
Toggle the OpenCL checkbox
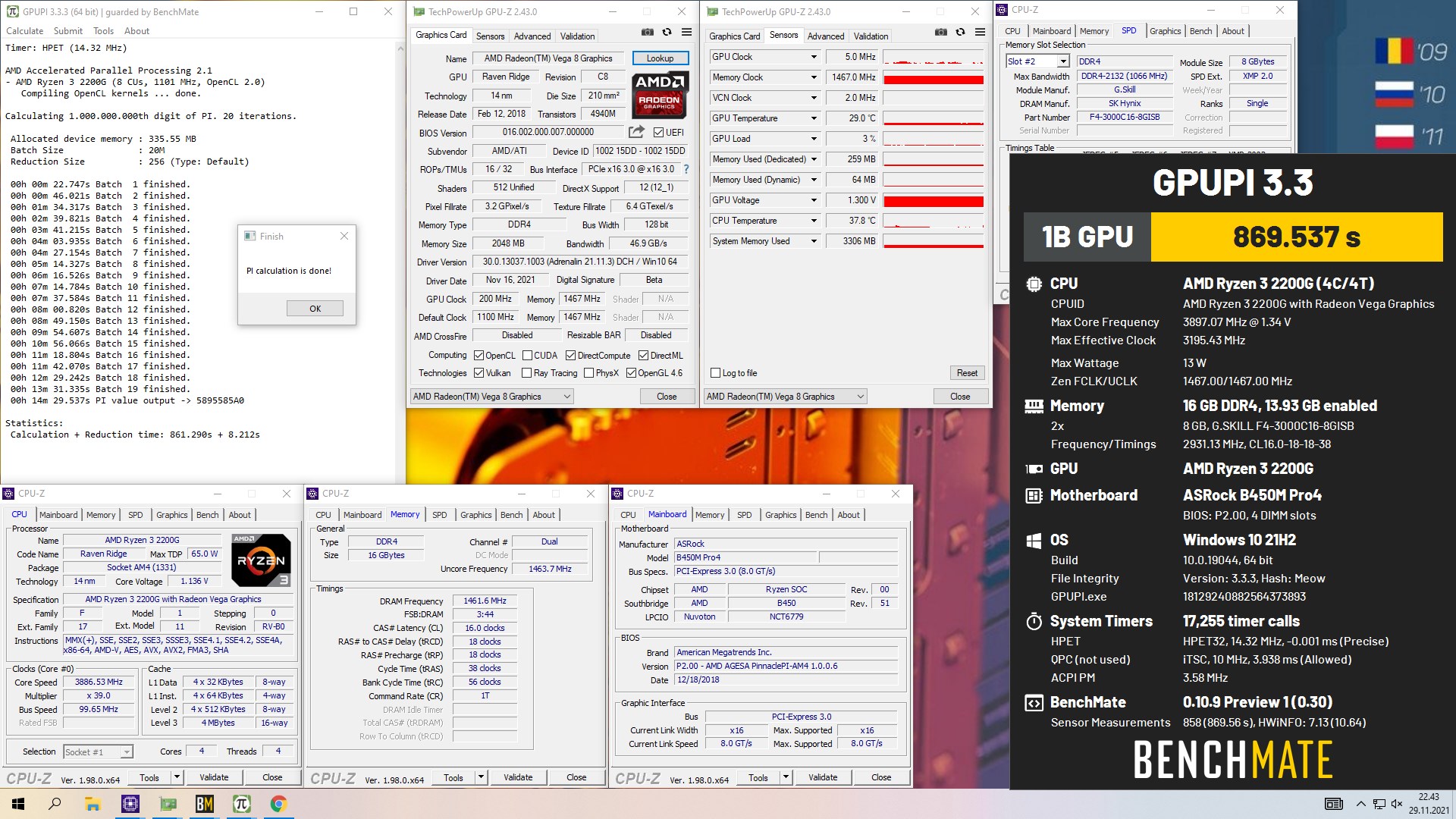(x=479, y=355)
